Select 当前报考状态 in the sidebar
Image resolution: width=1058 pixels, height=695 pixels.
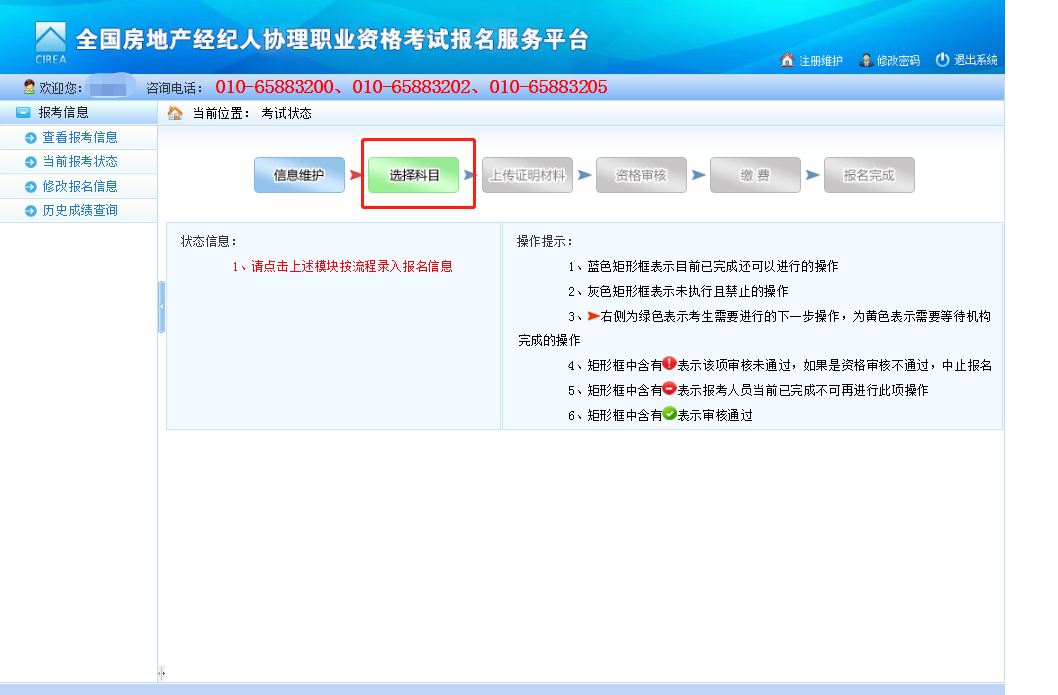80,162
